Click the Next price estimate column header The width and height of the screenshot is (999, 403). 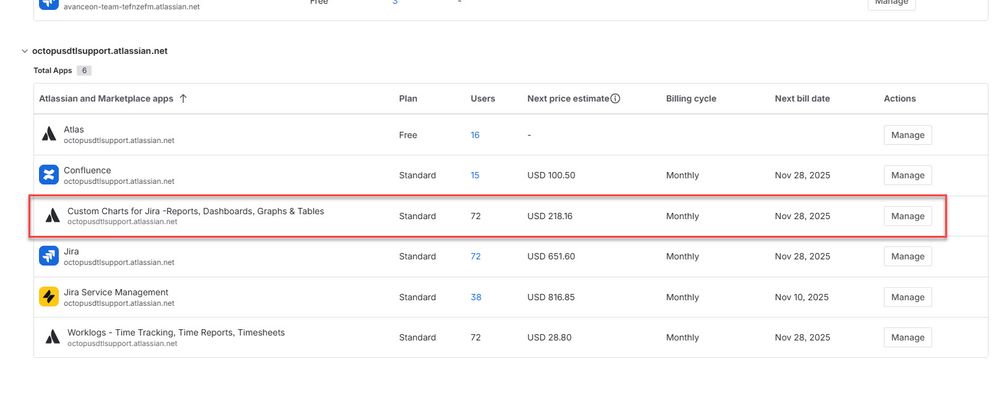coord(568,99)
